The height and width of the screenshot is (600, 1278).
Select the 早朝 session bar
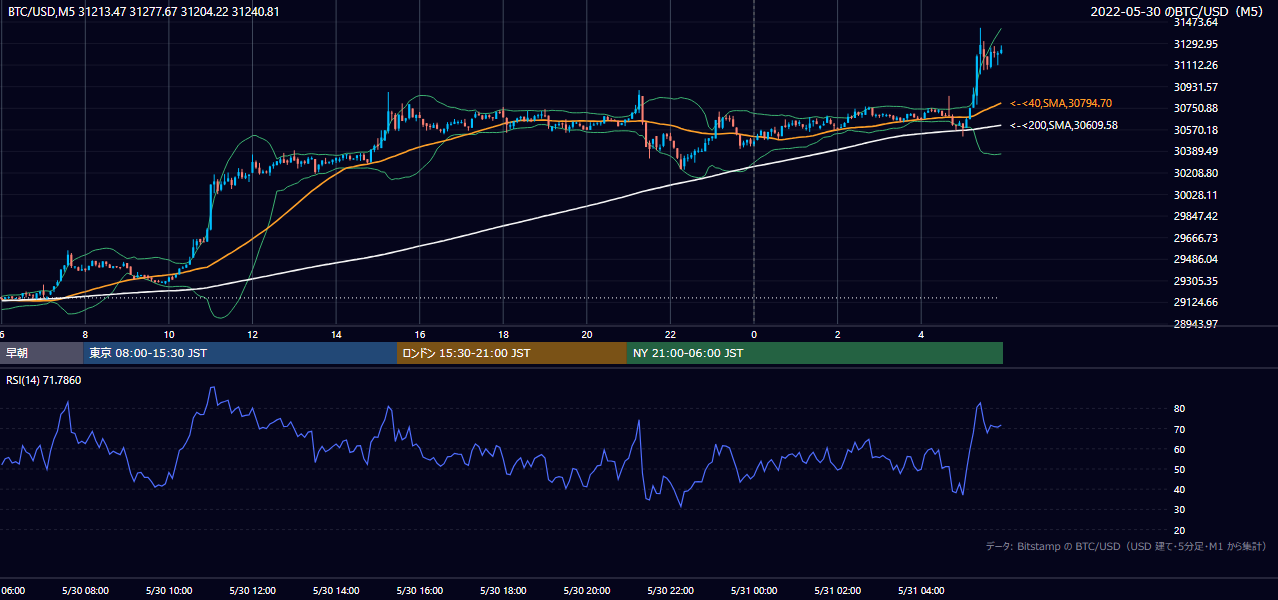[x=41, y=353]
